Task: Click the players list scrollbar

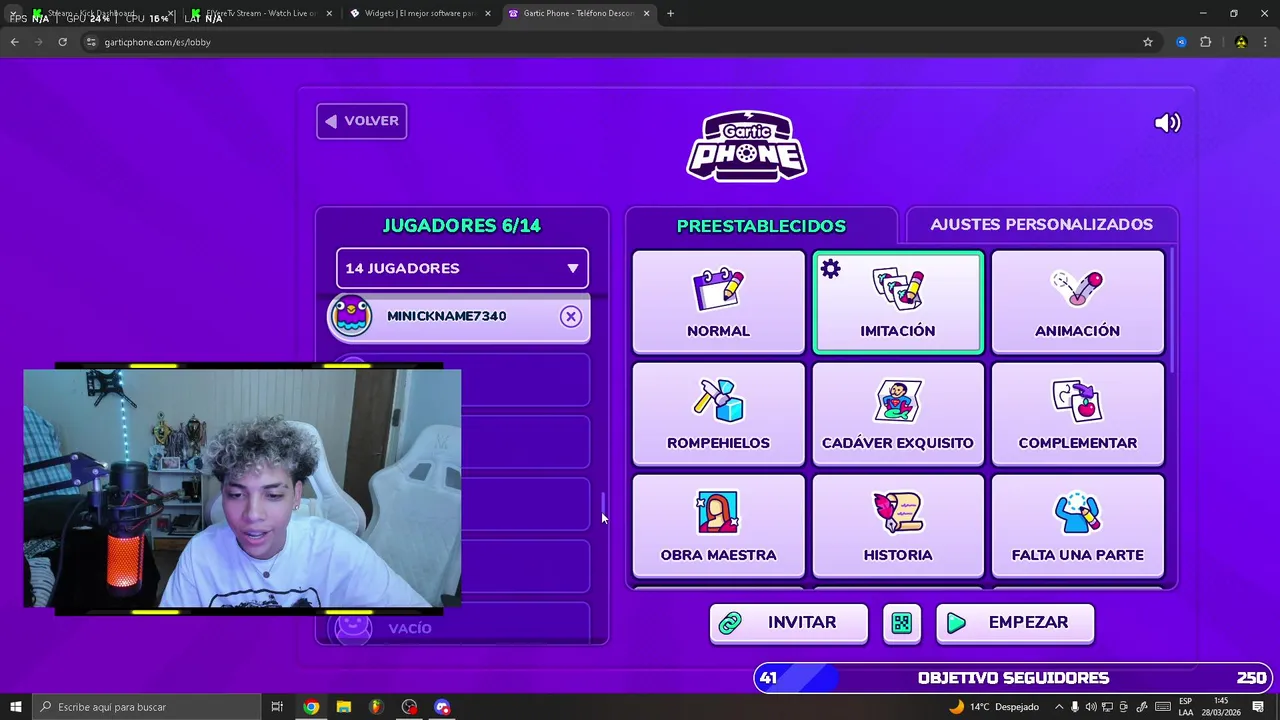Action: [602, 505]
